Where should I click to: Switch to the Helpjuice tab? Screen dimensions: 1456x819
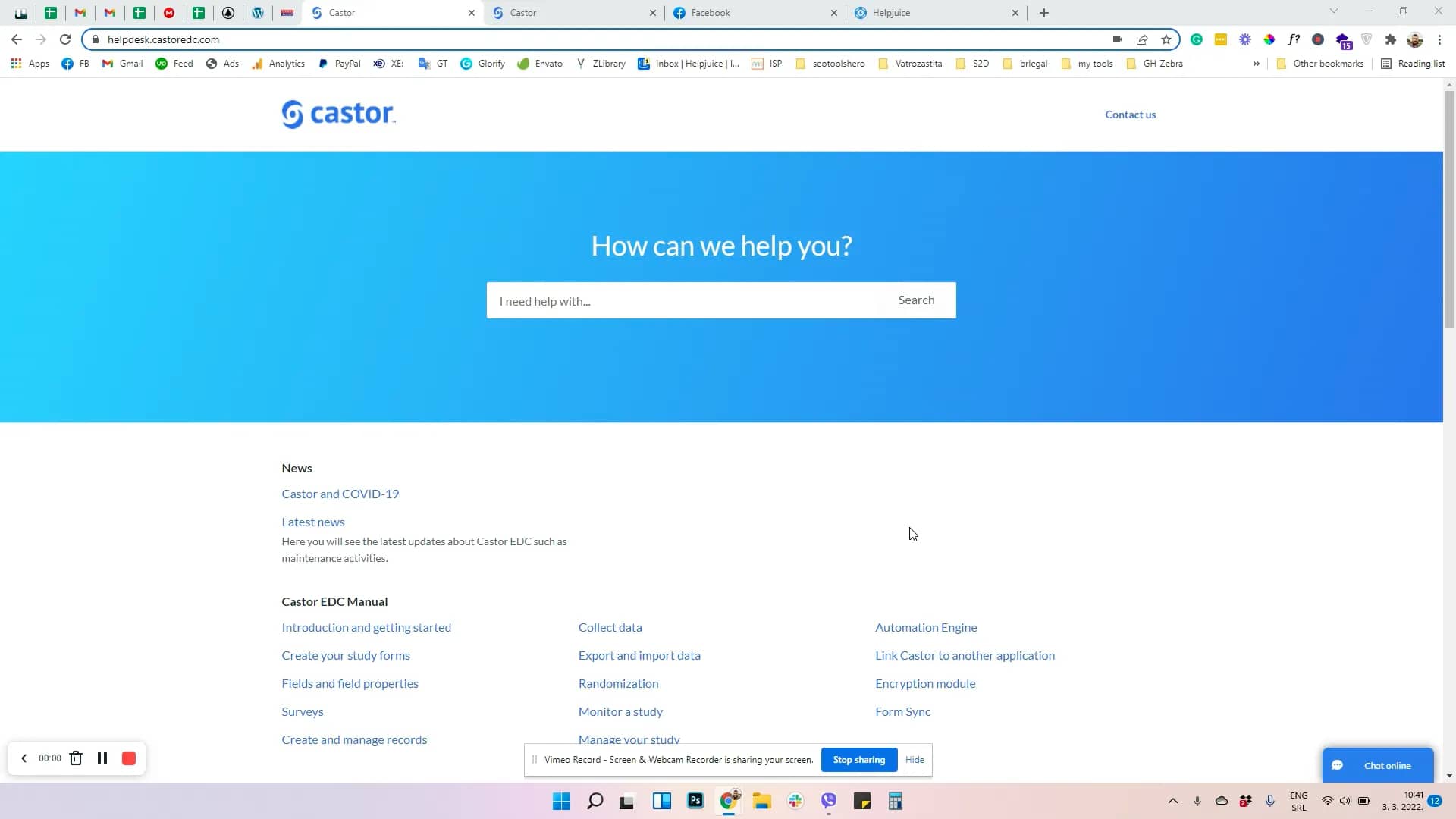pyautogui.click(x=893, y=13)
